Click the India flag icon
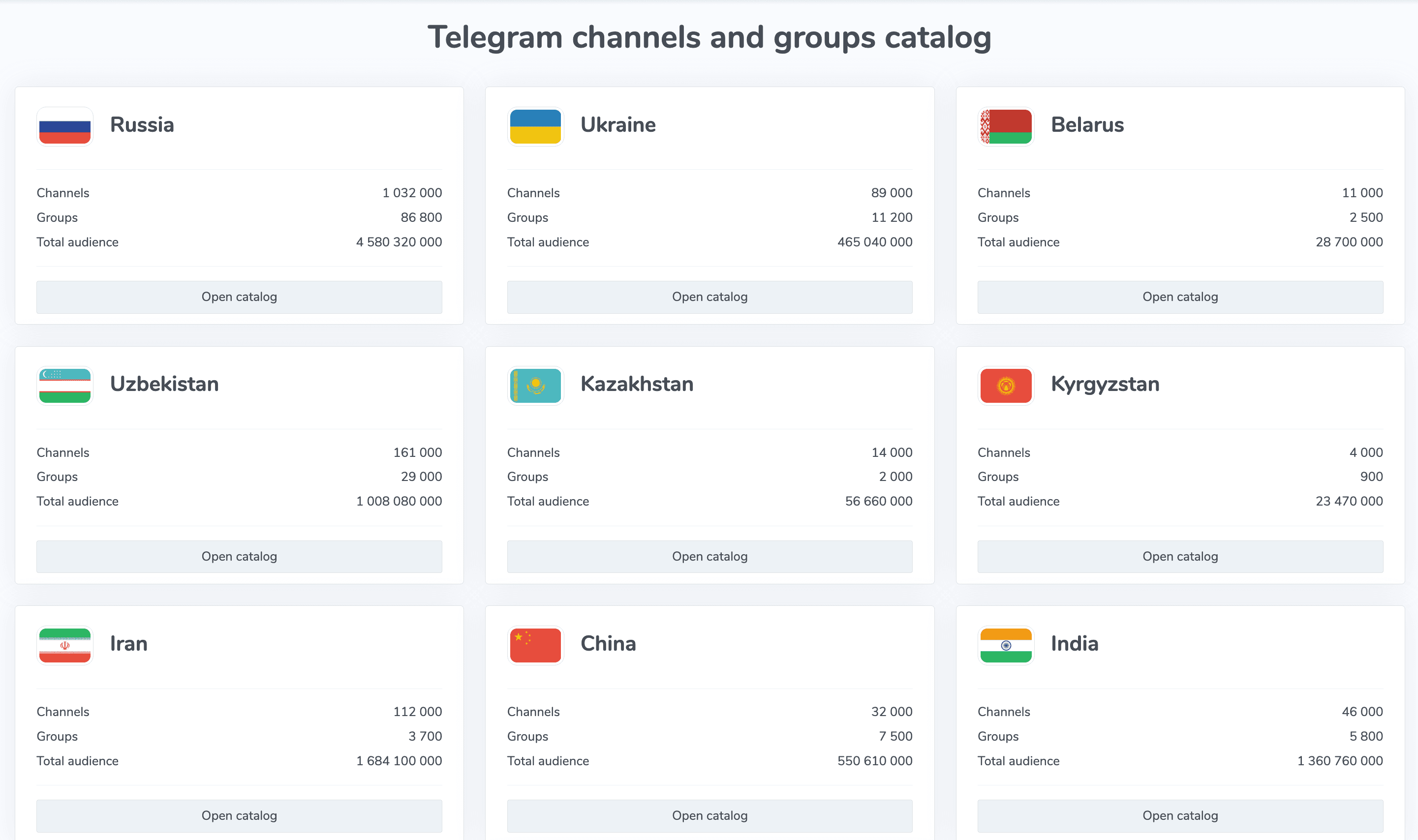Image resolution: width=1418 pixels, height=840 pixels. pos(1006,645)
